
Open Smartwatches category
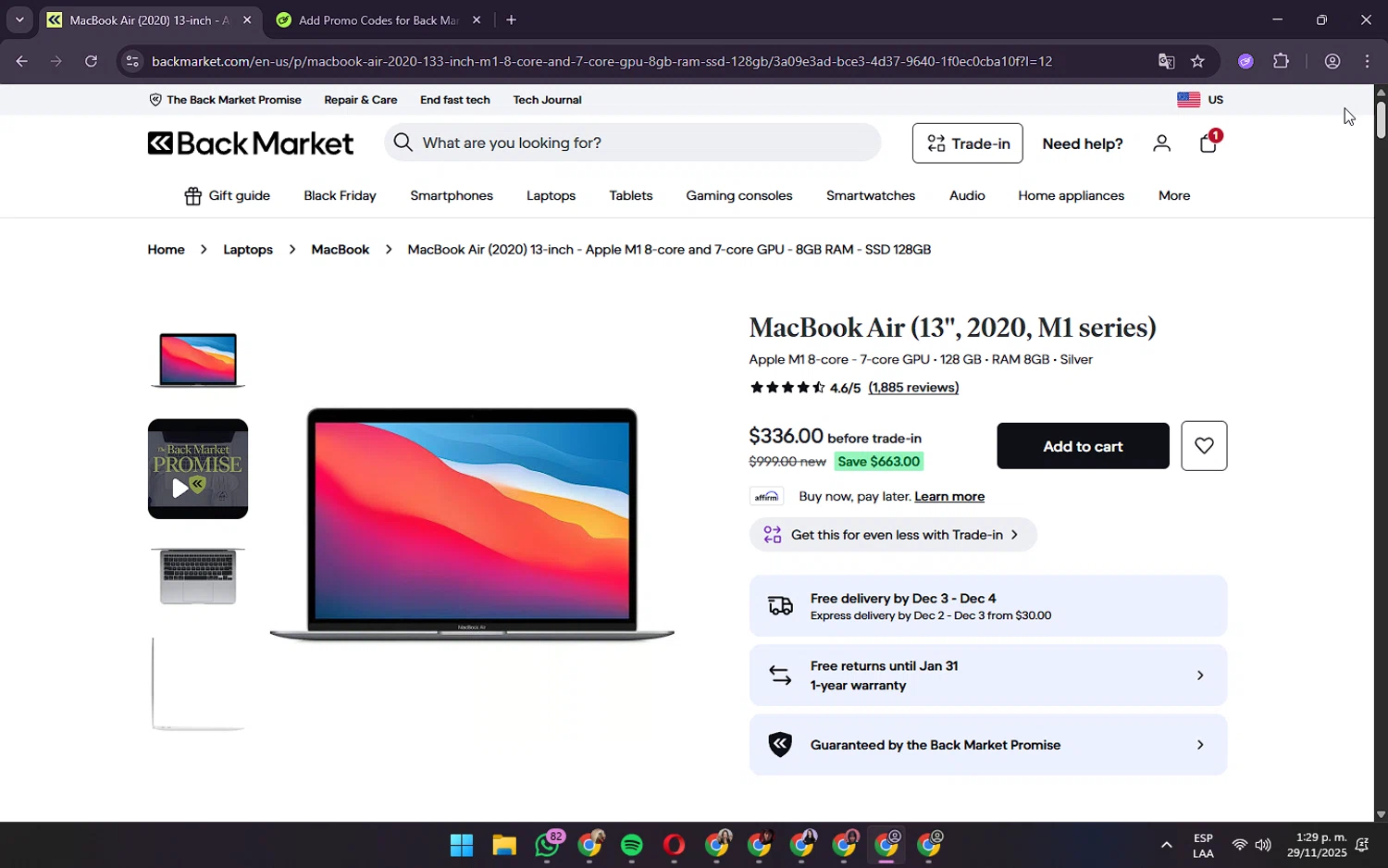[x=871, y=195]
